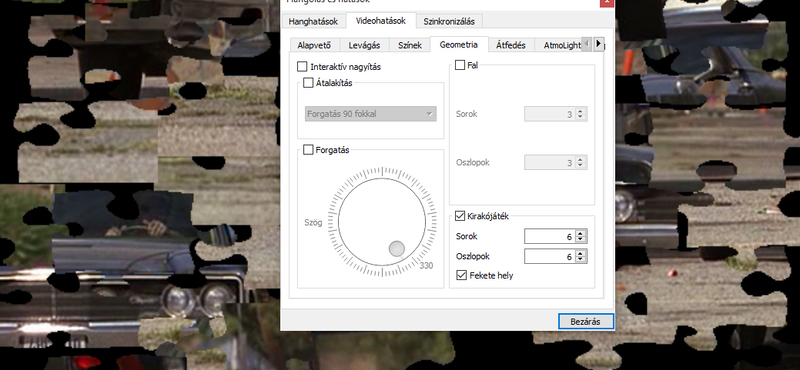Viewport: 800px width, 370px height.
Task: Decrease Kirakójáték Oszlopok with down arrow
Action: pos(581,260)
